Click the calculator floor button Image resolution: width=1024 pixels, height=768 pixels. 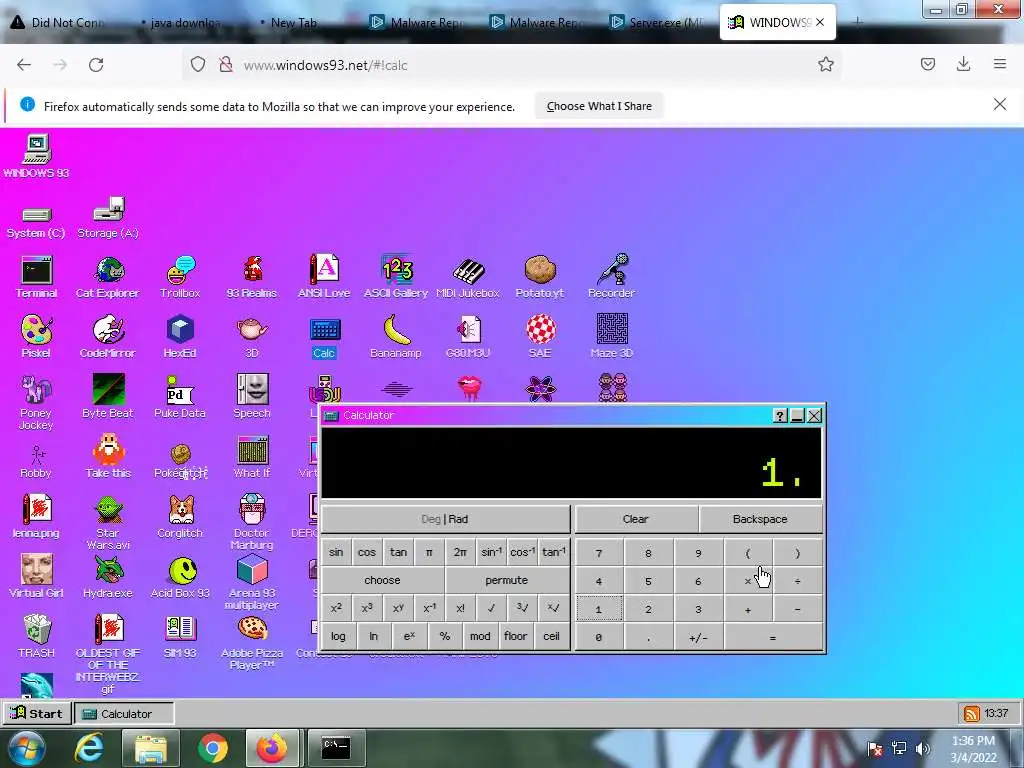(515, 636)
